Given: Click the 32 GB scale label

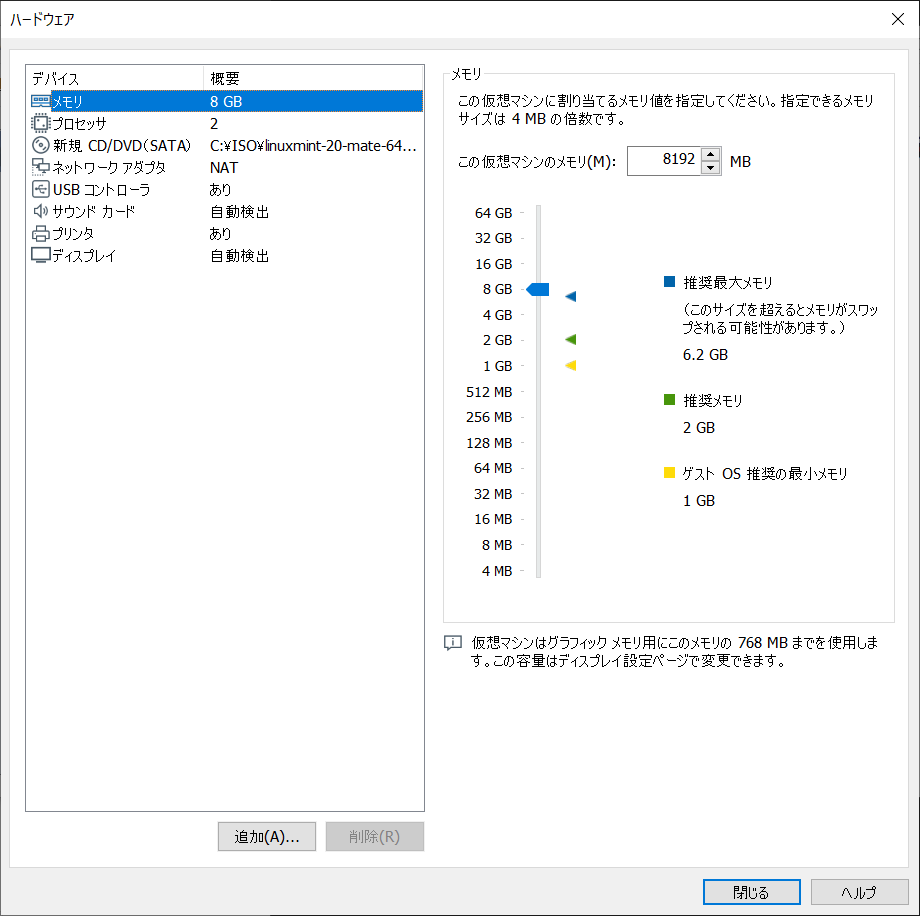Looking at the screenshot, I should tap(493, 238).
